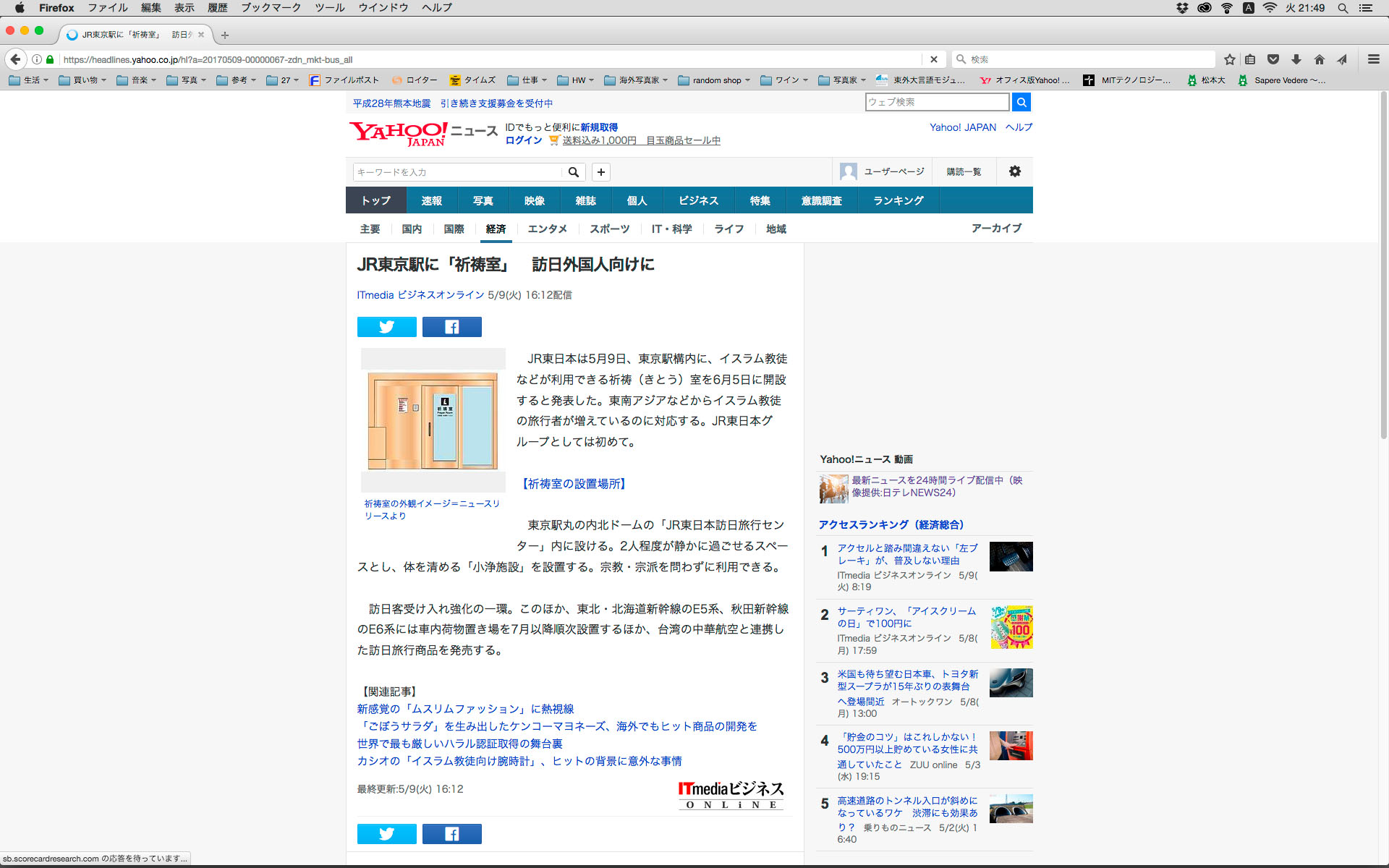1389x868 pixels.
Task: Open the Firefox hamburger menu
Action: point(1373,59)
